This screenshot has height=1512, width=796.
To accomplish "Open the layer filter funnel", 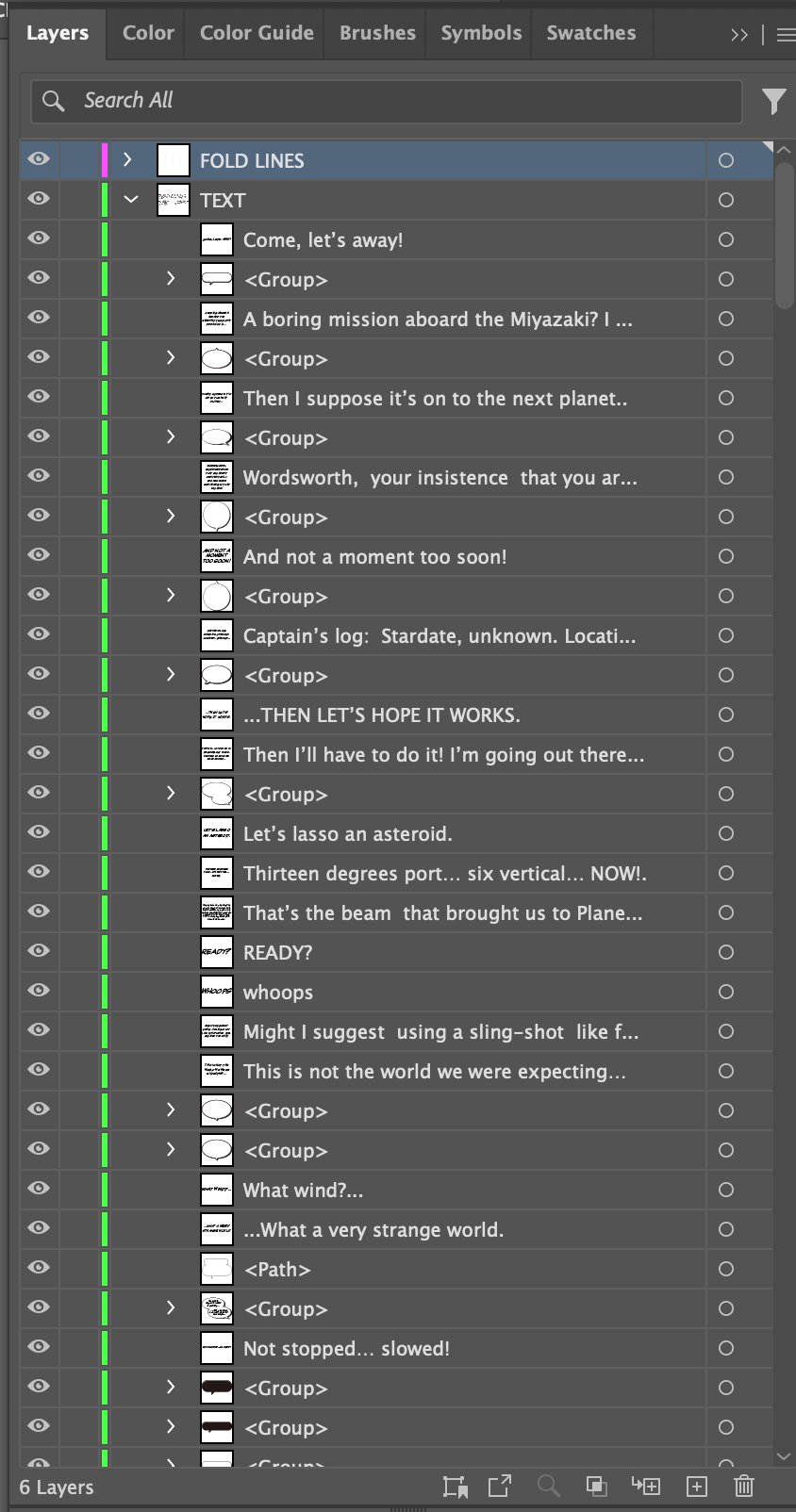I will click(773, 101).
